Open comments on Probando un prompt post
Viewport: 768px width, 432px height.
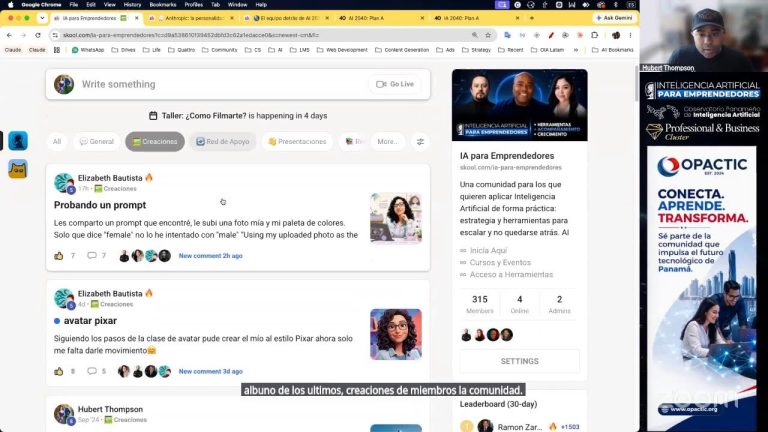tap(92, 256)
